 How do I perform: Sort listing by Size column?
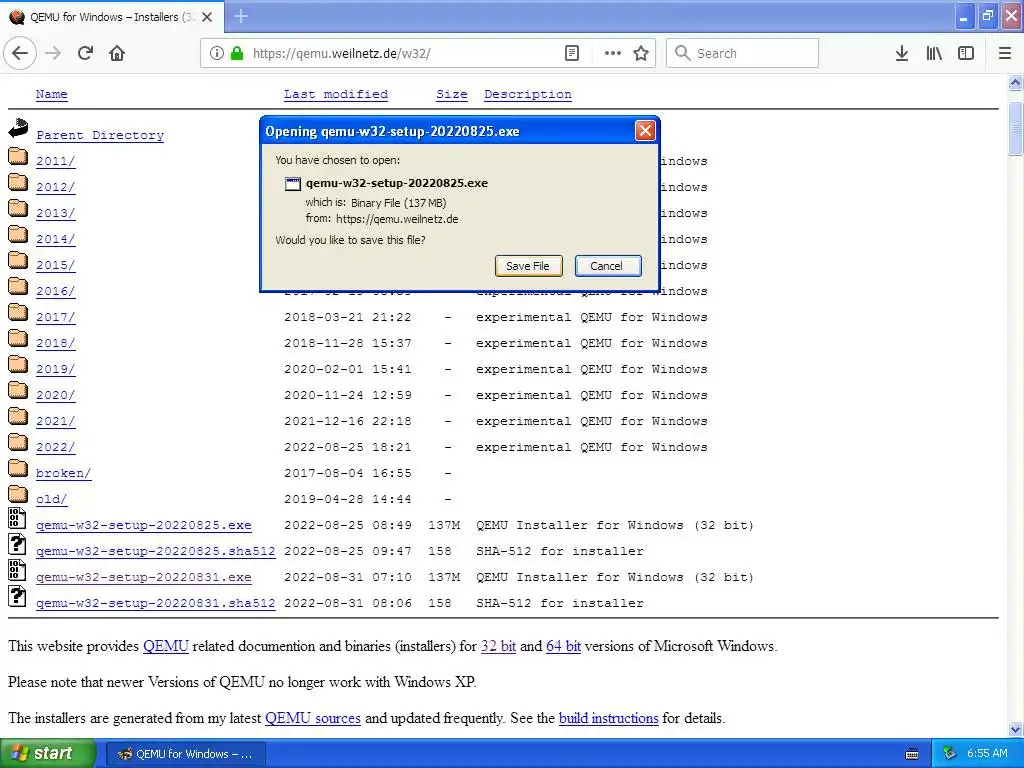(x=452, y=94)
